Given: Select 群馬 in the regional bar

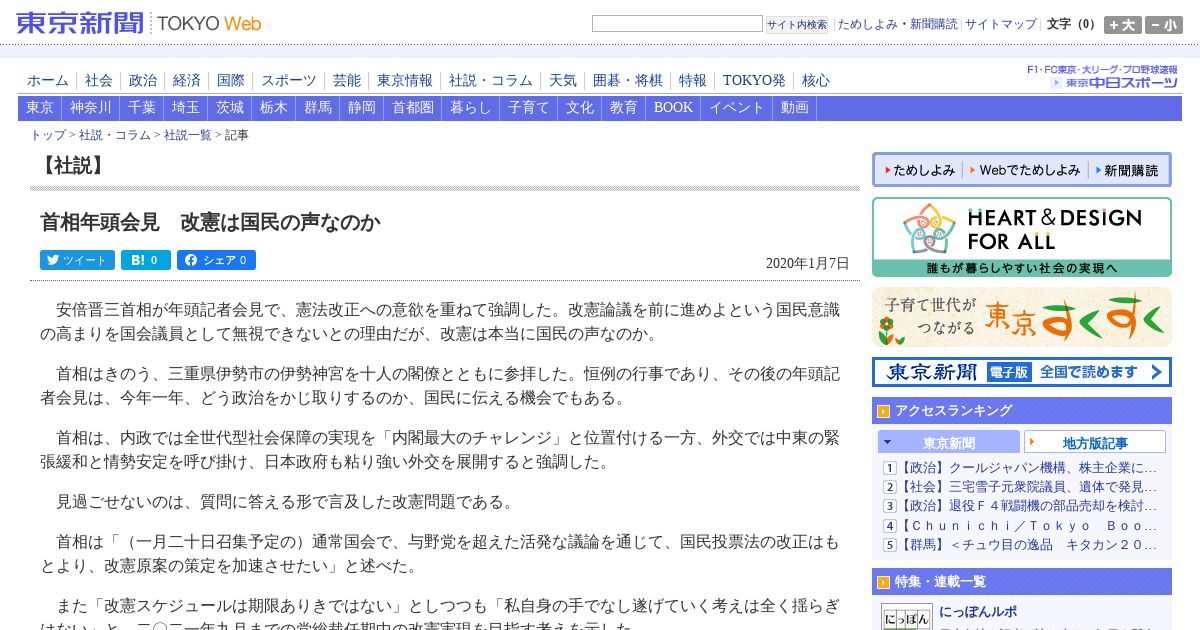Looking at the screenshot, I should tap(318, 108).
